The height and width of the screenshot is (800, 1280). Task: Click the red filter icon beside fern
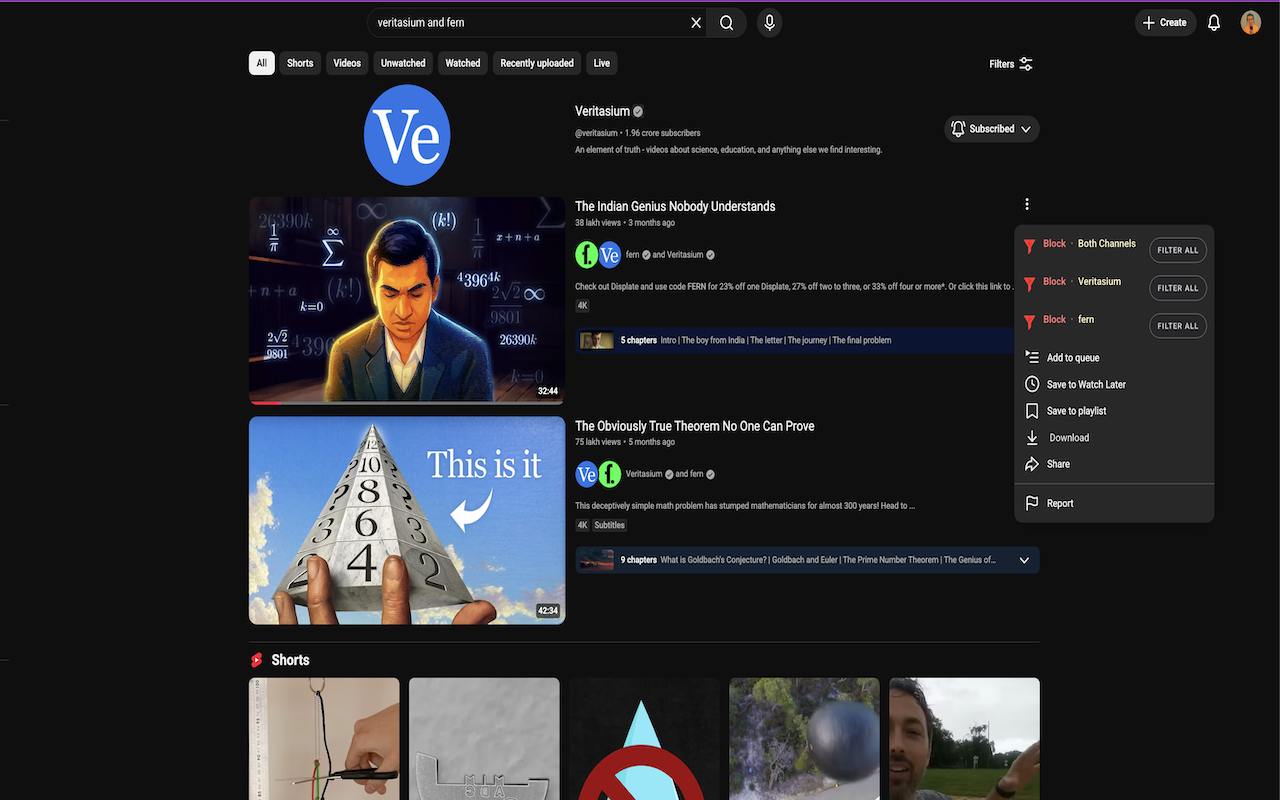(x=1029, y=322)
